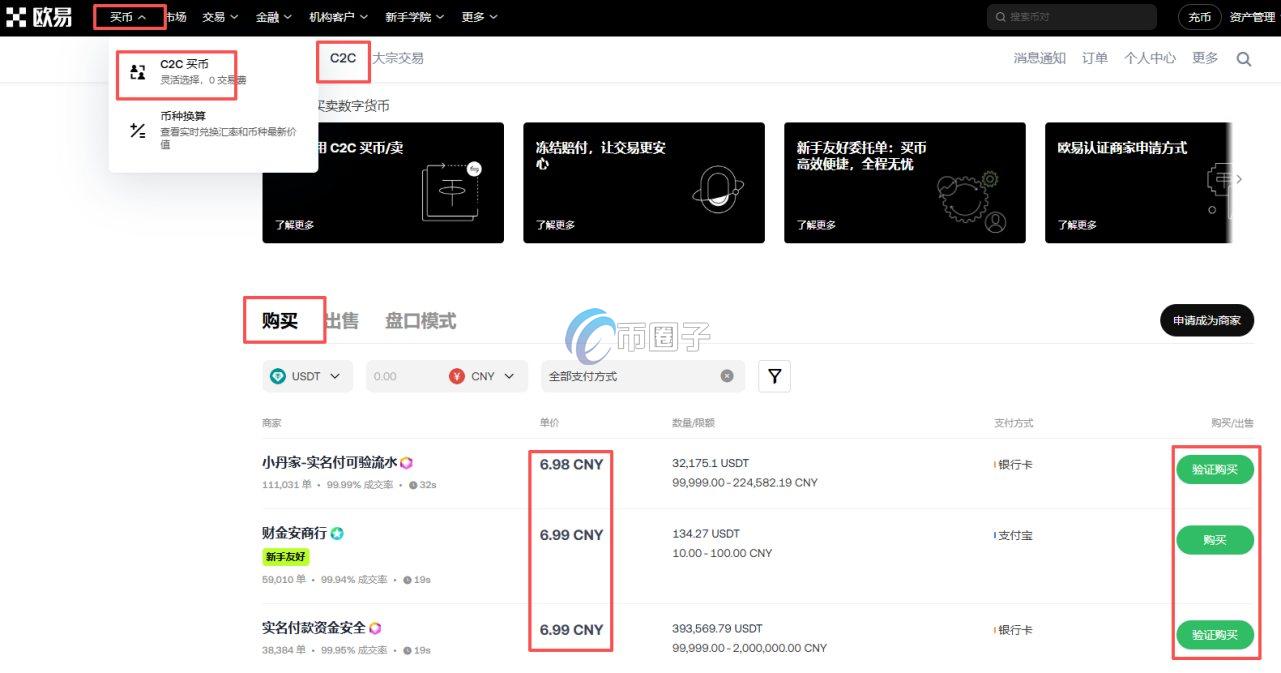Viewport: 1281px width, 673px height.
Task: Click the 充币 button
Action: [1198, 17]
